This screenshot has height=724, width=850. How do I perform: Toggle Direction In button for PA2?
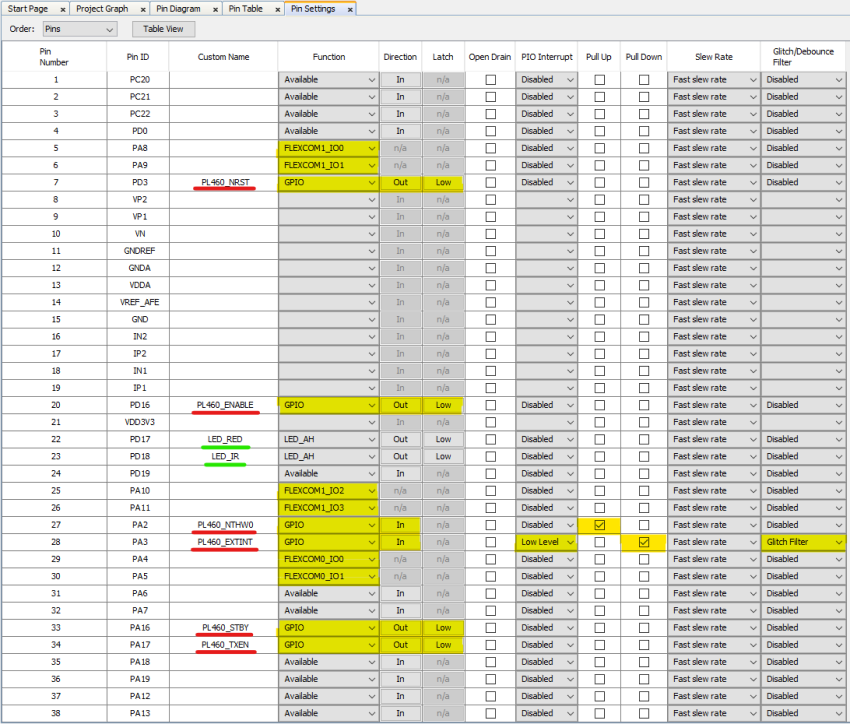(401, 525)
